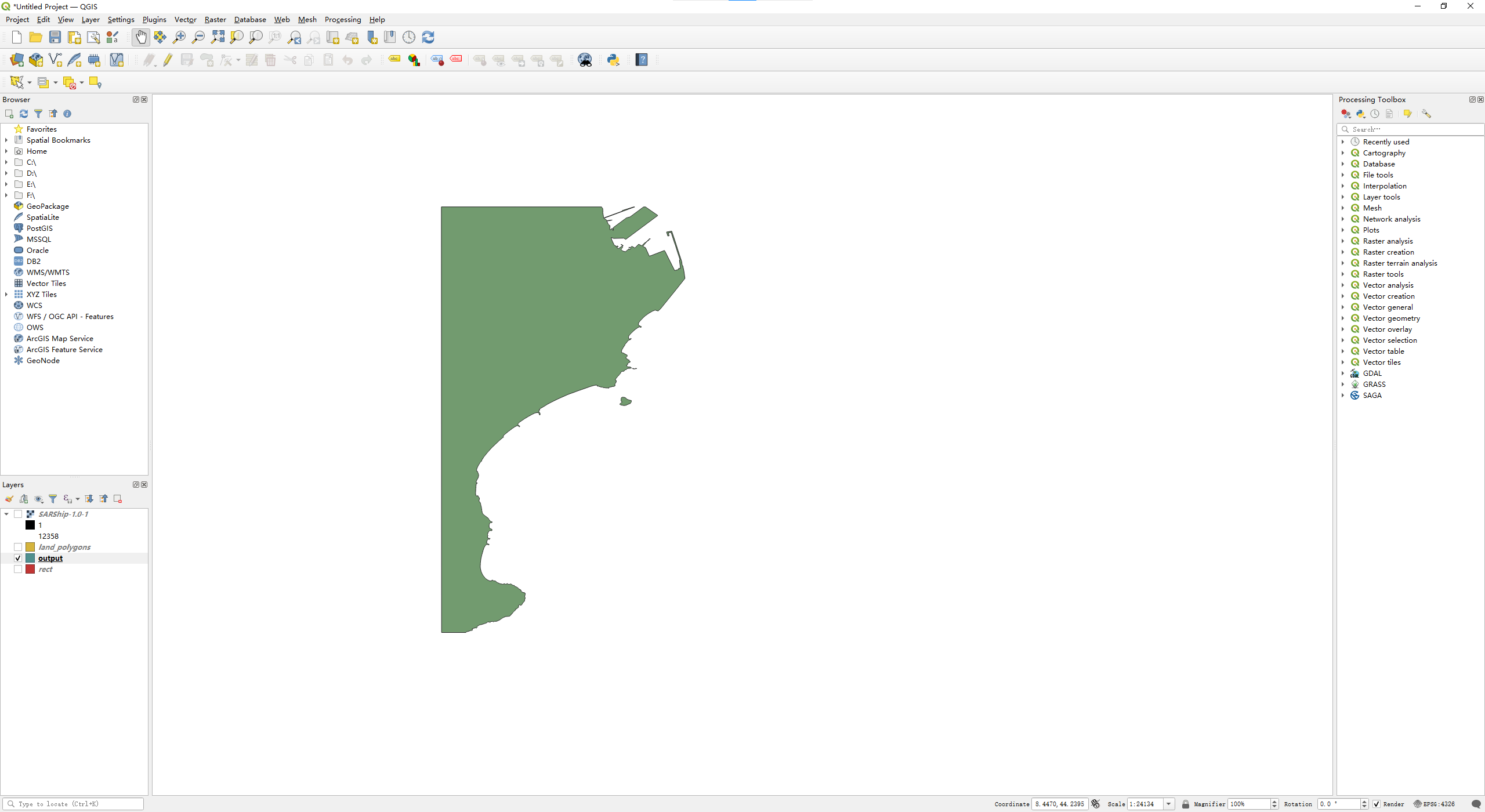Click the Remove Layer icon in Layers panel

click(118, 499)
